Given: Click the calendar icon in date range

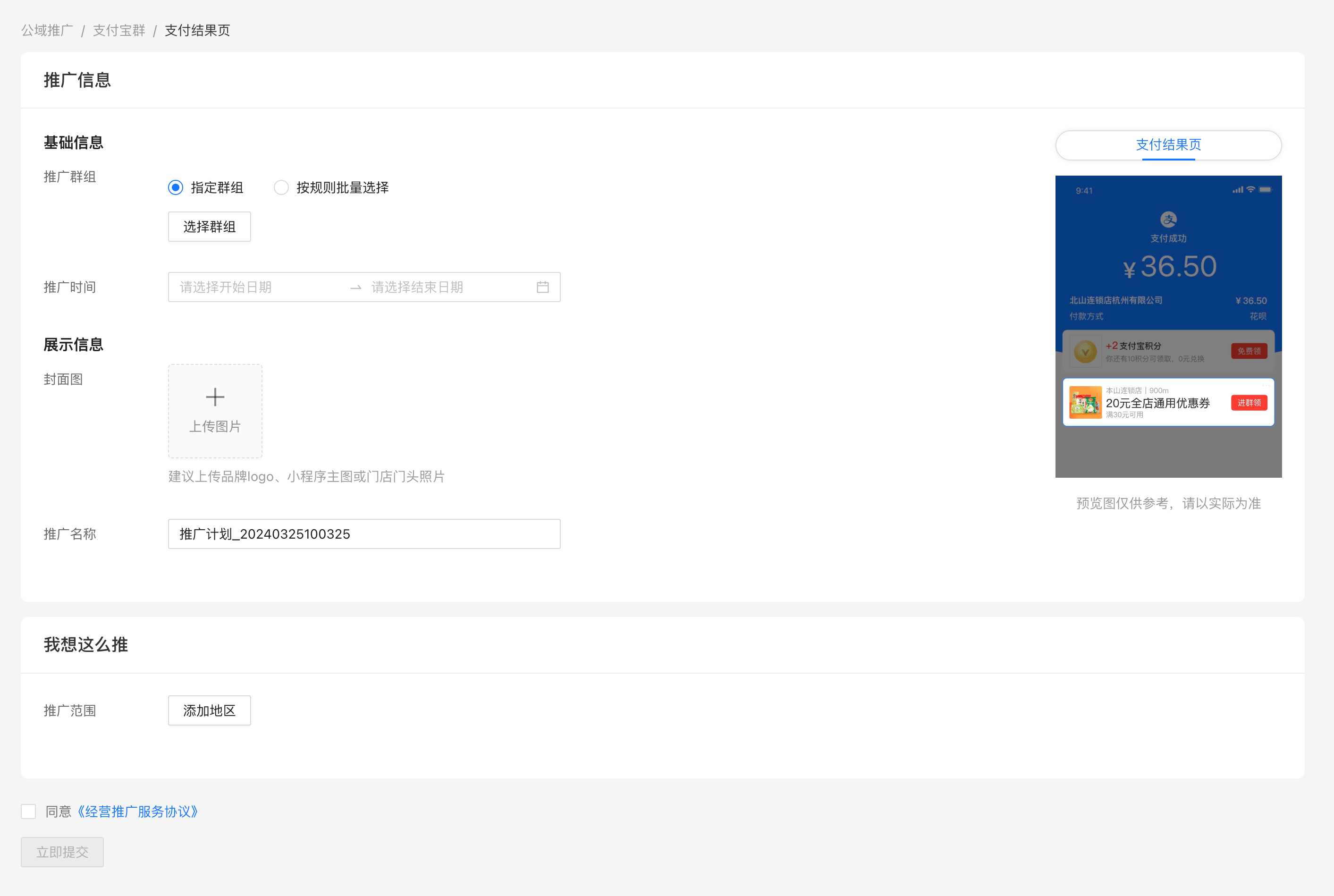Looking at the screenshot, I should click(x=542, y=287).
